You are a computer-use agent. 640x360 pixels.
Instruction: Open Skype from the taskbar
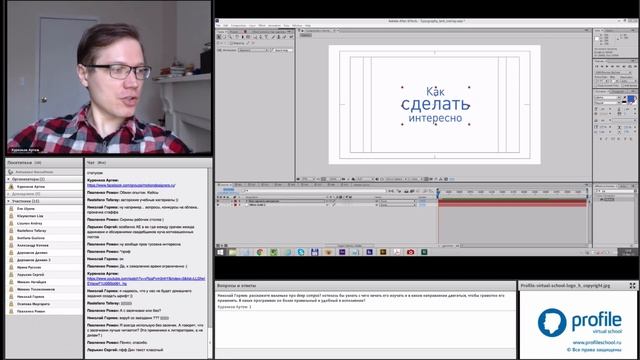[x=301, y=252]
